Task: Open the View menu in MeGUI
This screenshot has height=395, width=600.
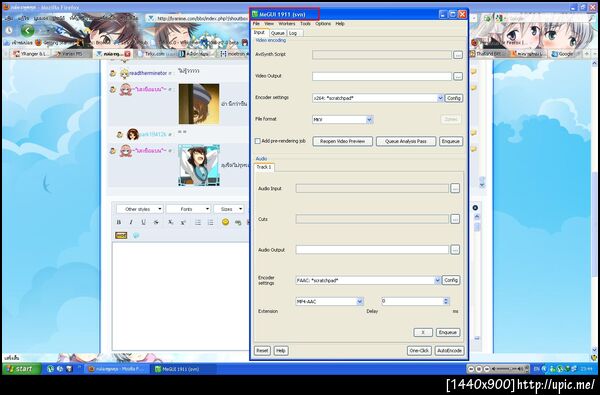Action: click(x=269, y=24)
